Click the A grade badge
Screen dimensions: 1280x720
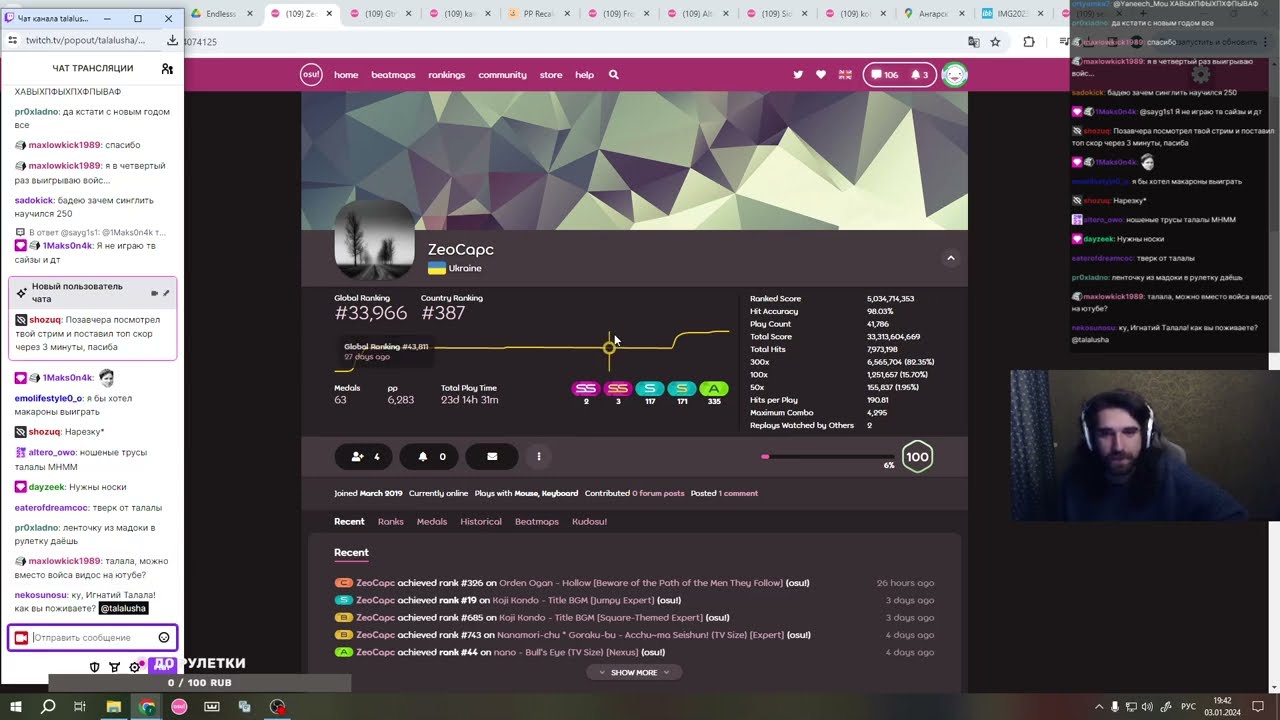(713, 388)
